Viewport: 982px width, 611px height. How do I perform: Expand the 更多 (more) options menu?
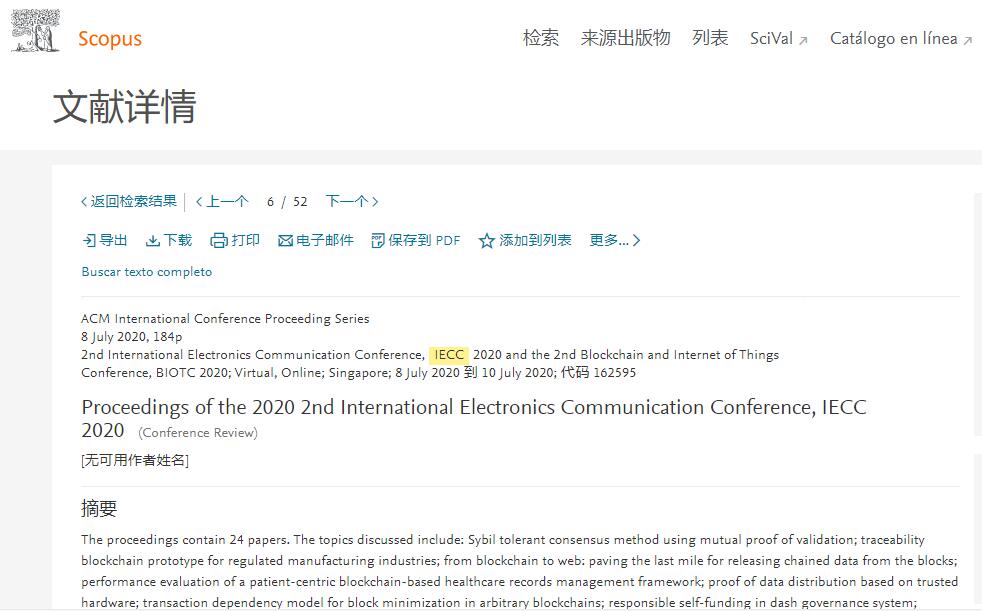pyautogui.click(x=614, y=241)
